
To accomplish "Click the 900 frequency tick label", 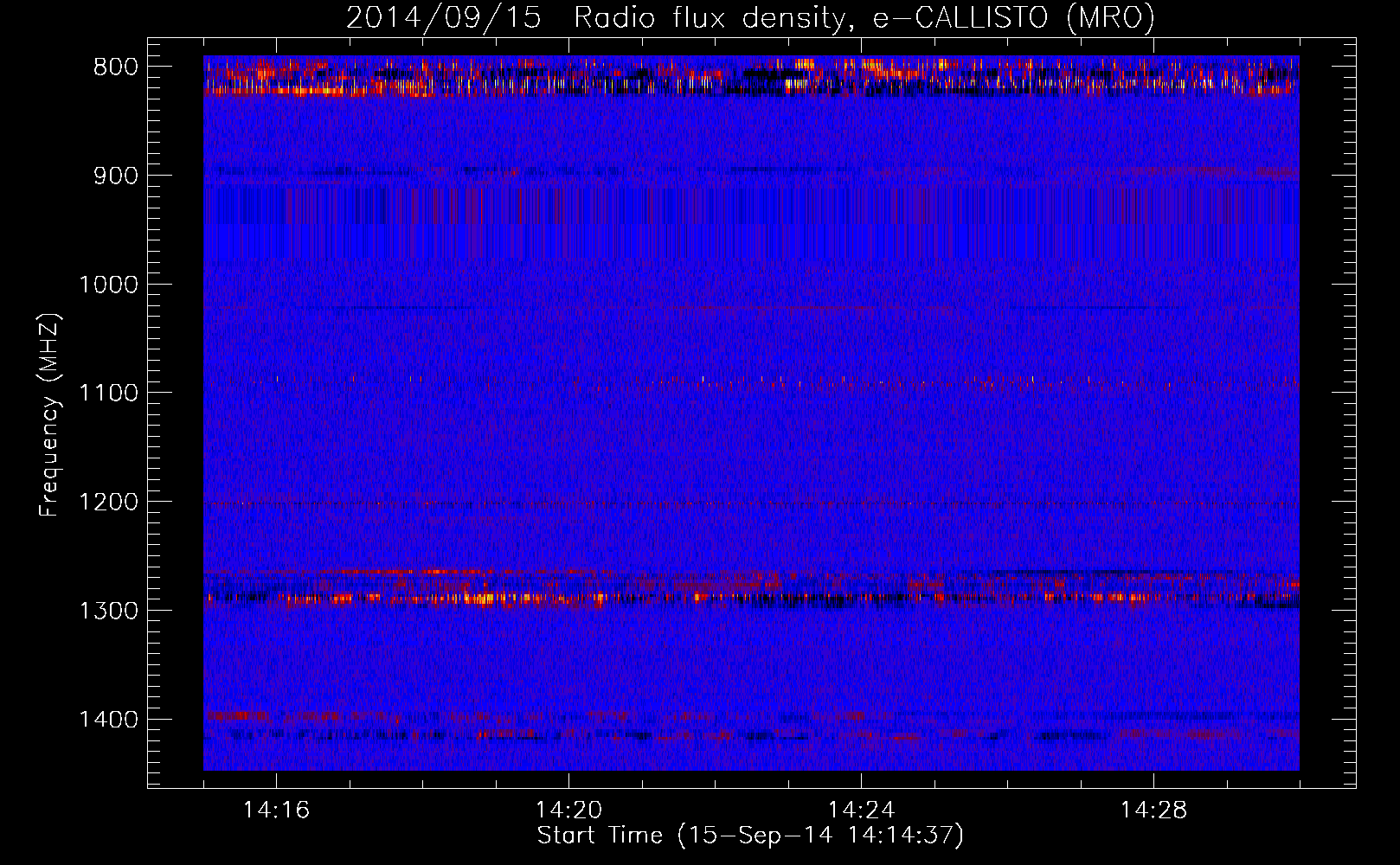I will tap(116, 176).
